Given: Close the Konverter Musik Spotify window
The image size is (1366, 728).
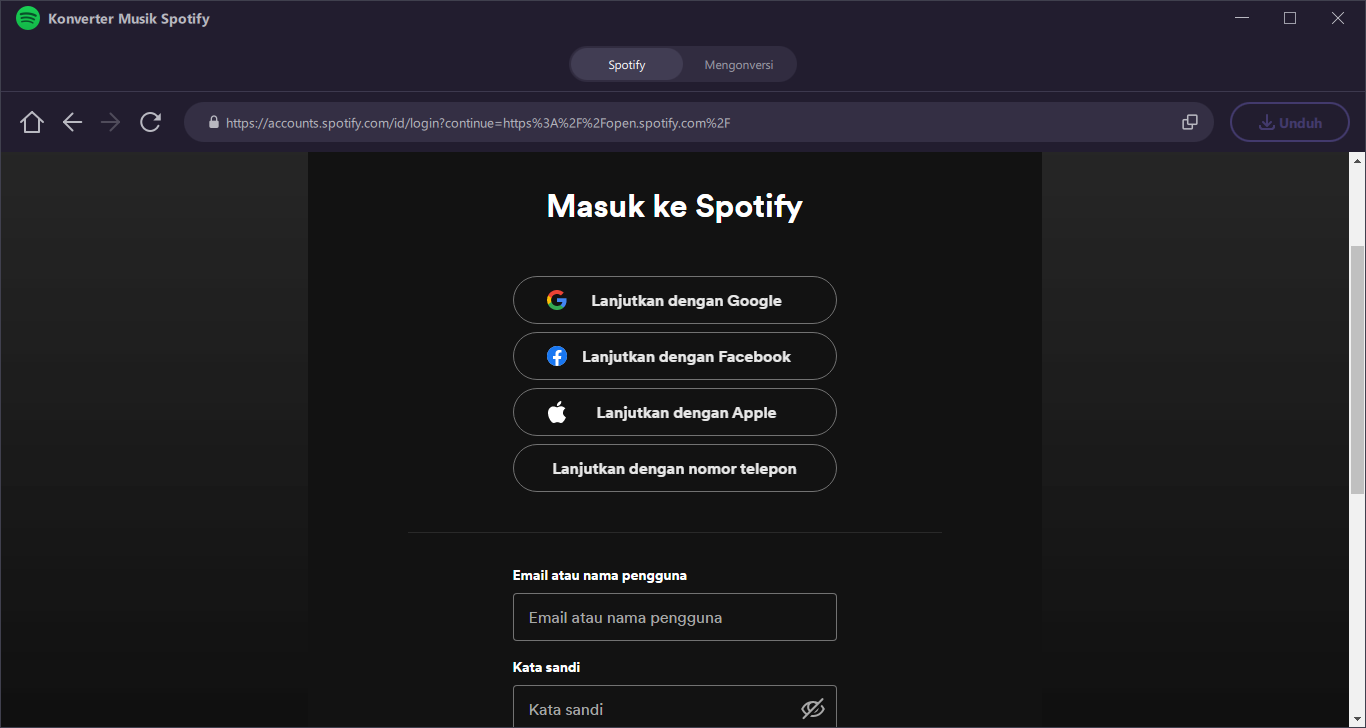Looking at the screenshot, I should [1338, 18].
